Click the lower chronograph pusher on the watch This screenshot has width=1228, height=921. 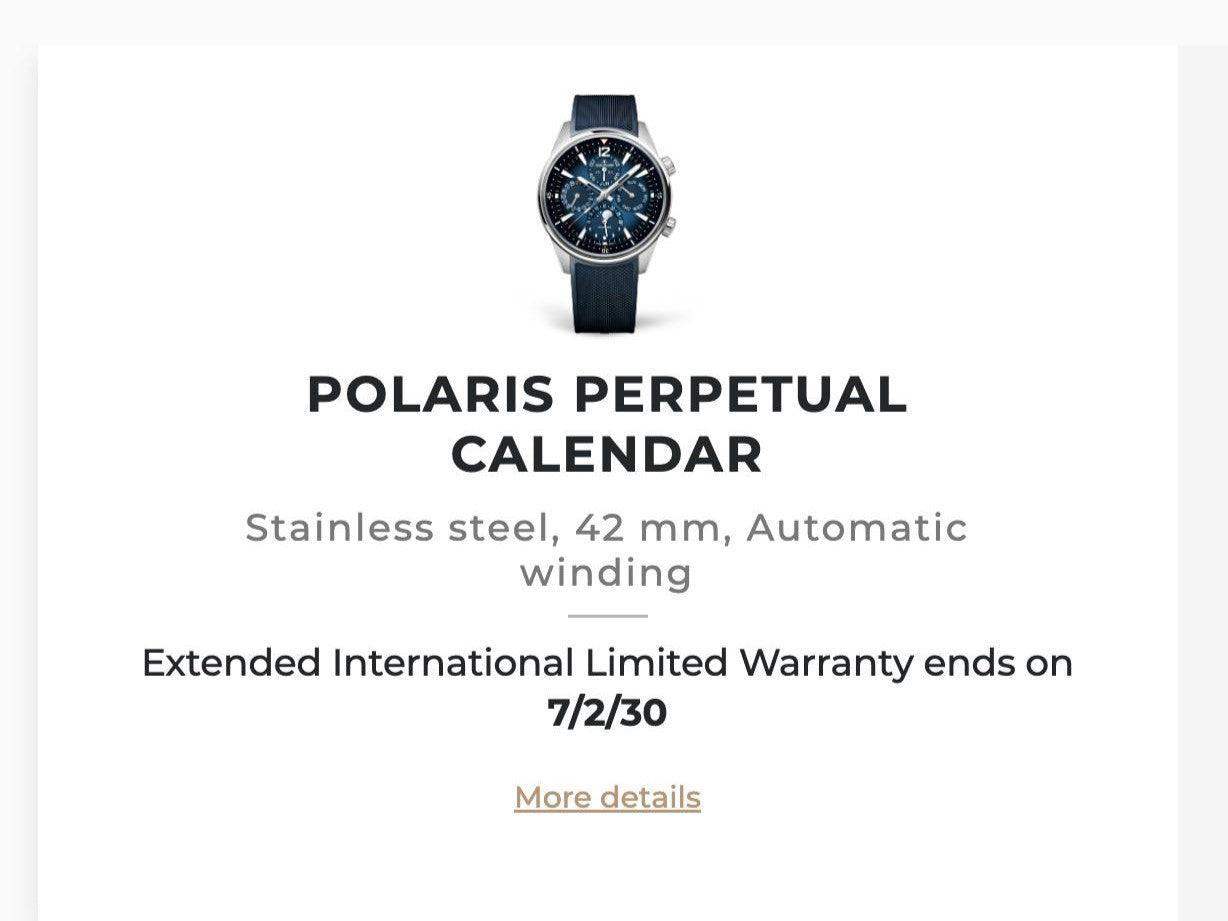[669, 225]
